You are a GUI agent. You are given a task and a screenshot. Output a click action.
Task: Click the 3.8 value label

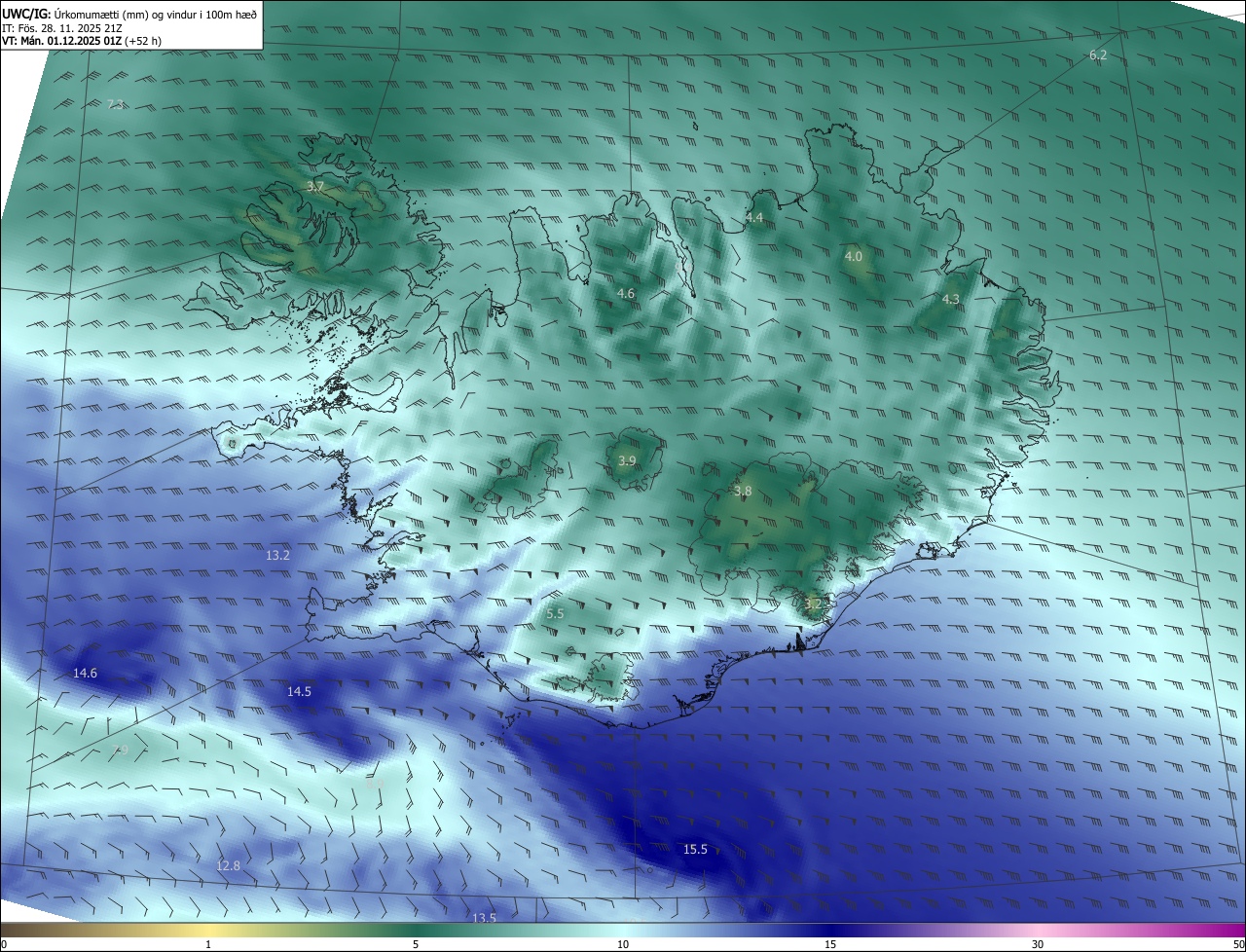point(743,492)
